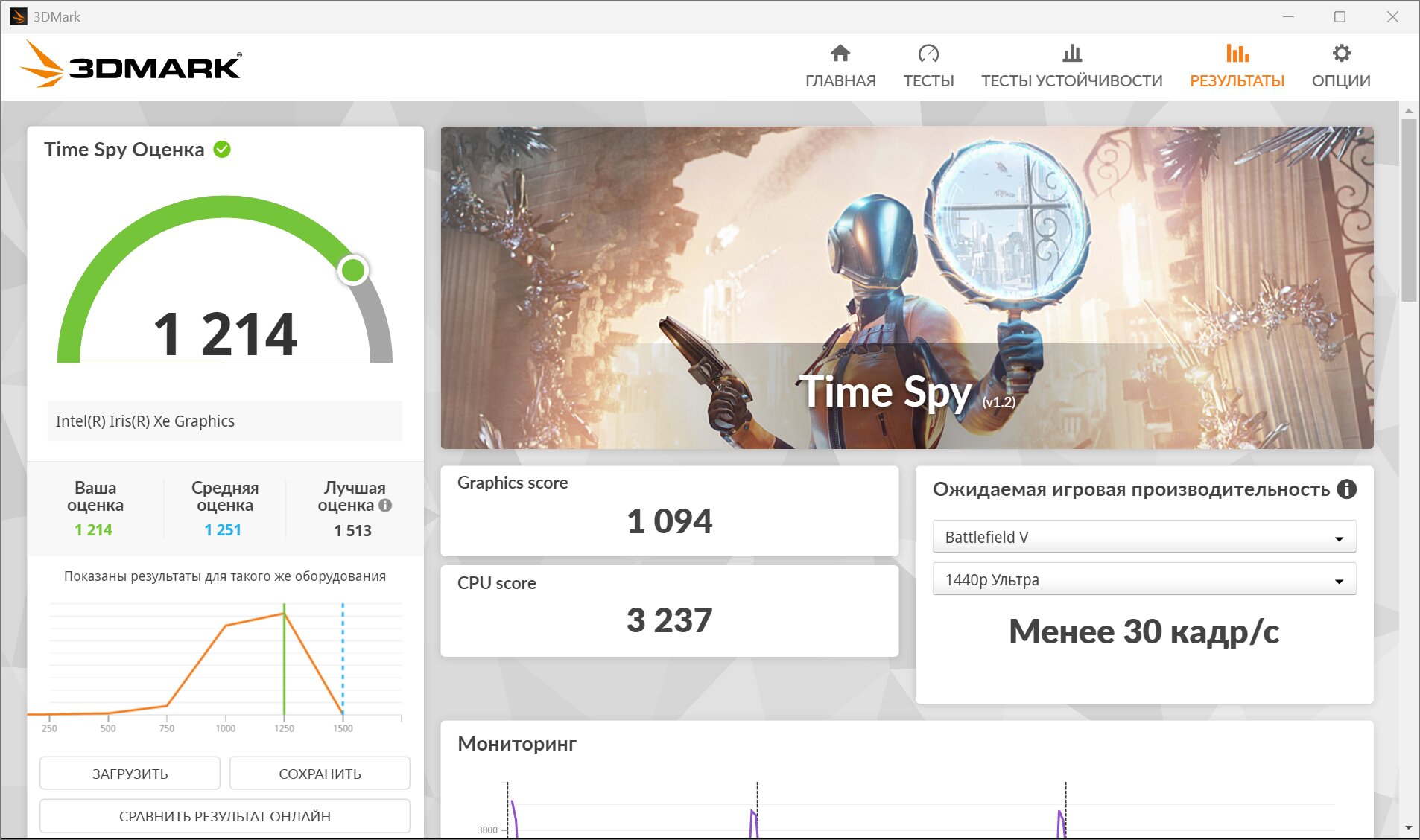1420x840 pixels.
Task: Click the scrollbar down arrow
Action: point(1408,828)
